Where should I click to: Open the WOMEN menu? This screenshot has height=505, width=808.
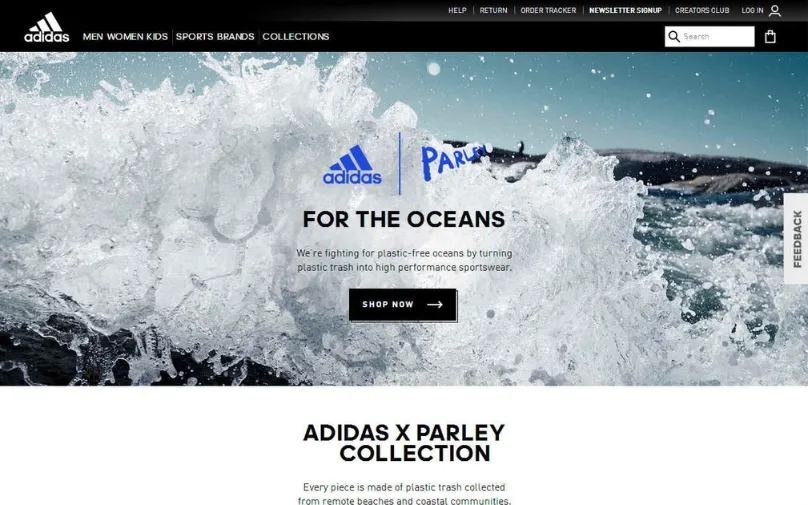[x=125, y=37]
